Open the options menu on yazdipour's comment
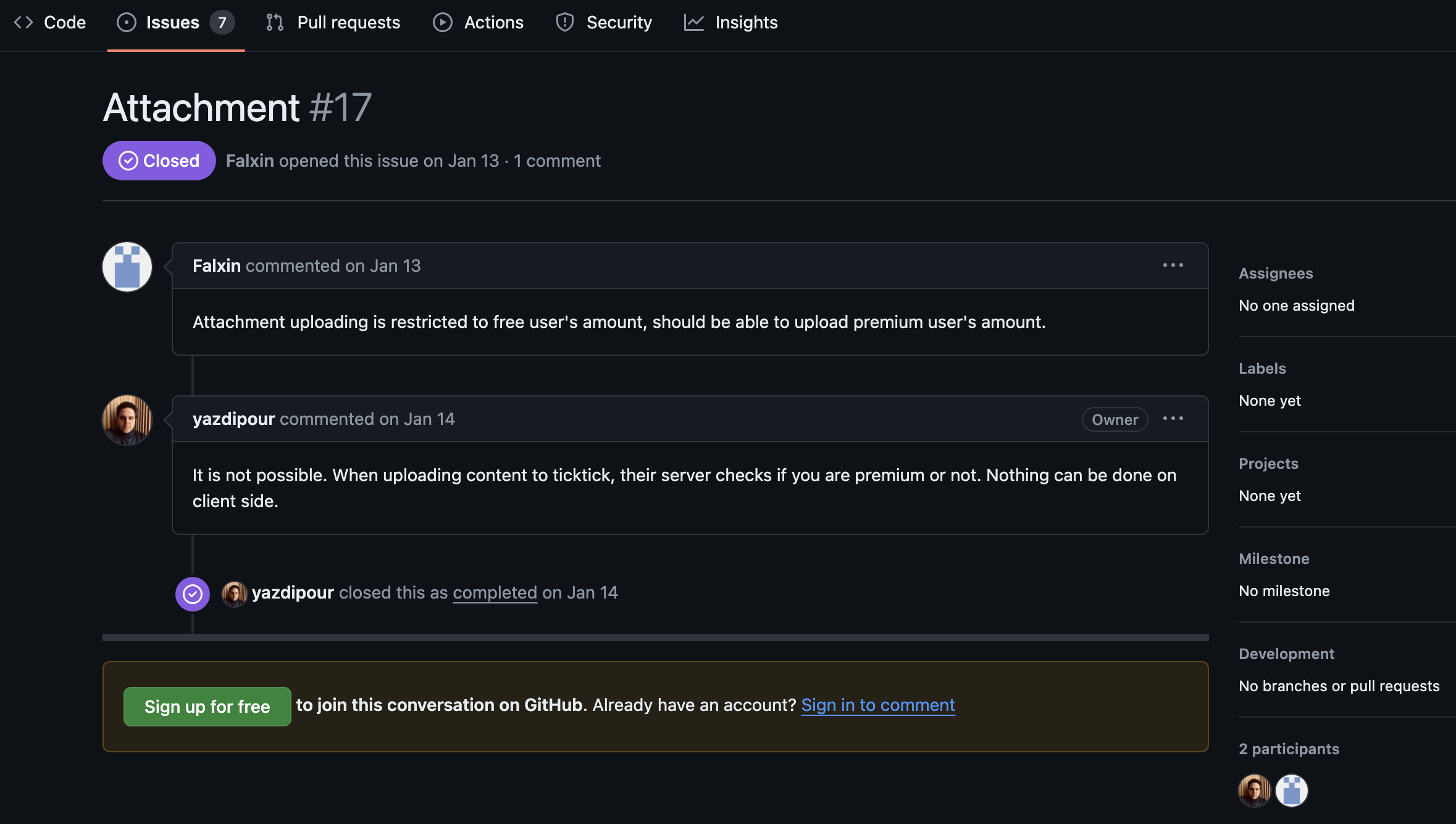1456x824 pixels. click(x=1173, y=419)
